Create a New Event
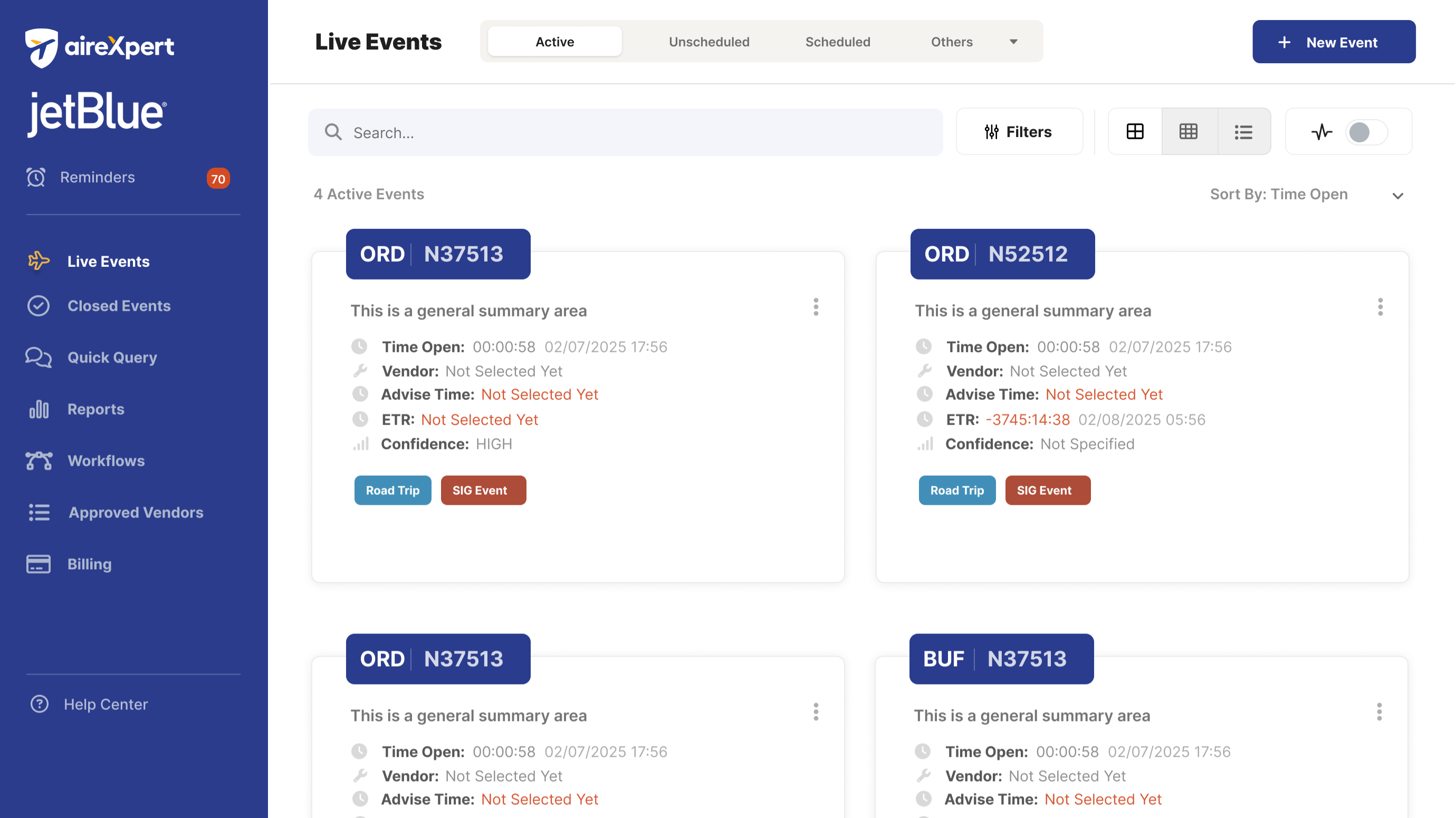The image size is (1456, 818). tap(1334, 42)
